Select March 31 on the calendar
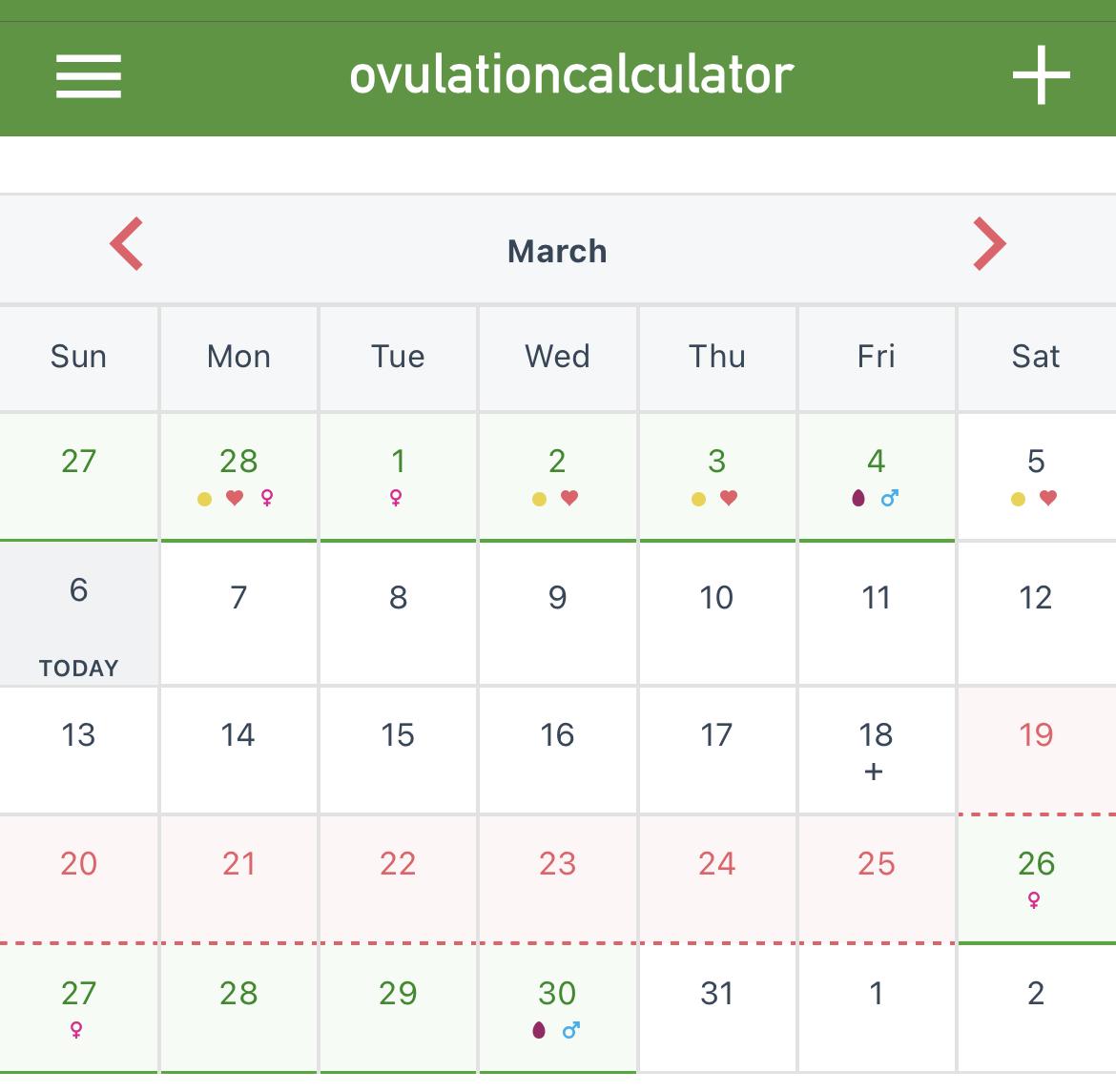The width and height of the screenshot is (1116, 1092). pos(716,1008)
